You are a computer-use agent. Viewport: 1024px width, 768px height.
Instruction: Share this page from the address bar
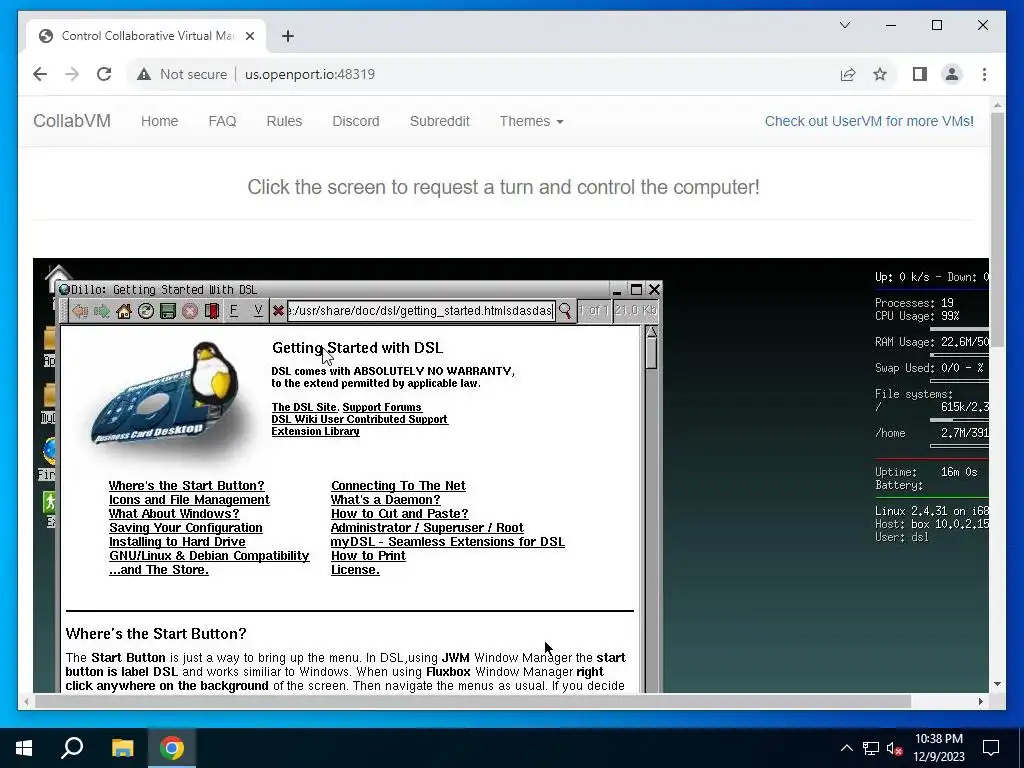[x=848, y=74]
